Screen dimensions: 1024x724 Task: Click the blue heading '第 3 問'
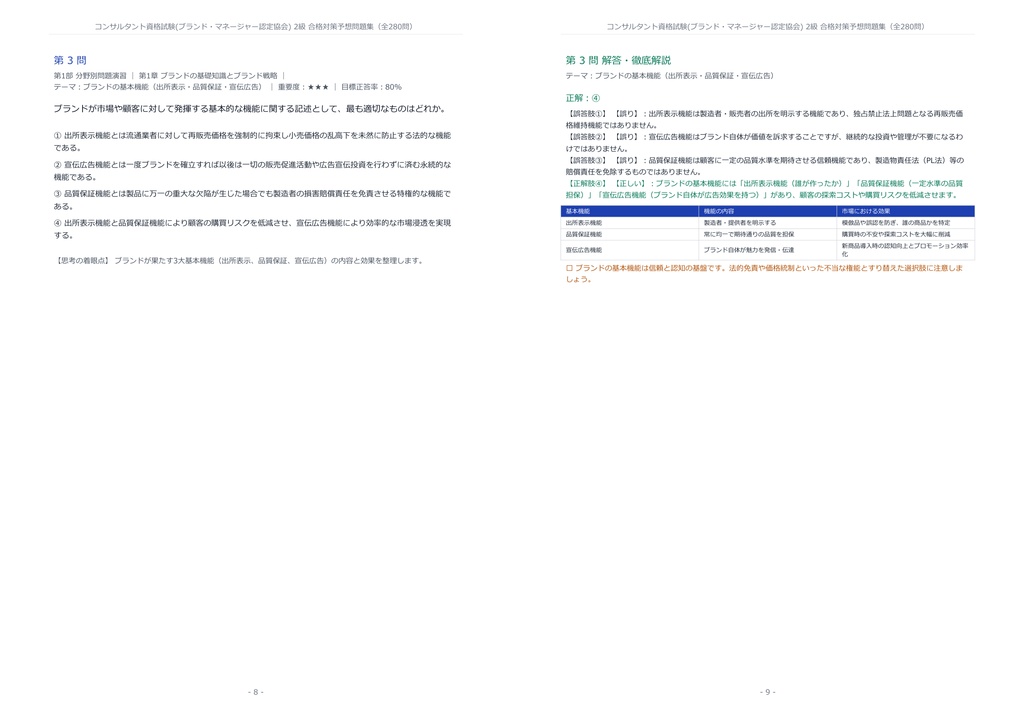pyautogui.click(x=70, y=60)
